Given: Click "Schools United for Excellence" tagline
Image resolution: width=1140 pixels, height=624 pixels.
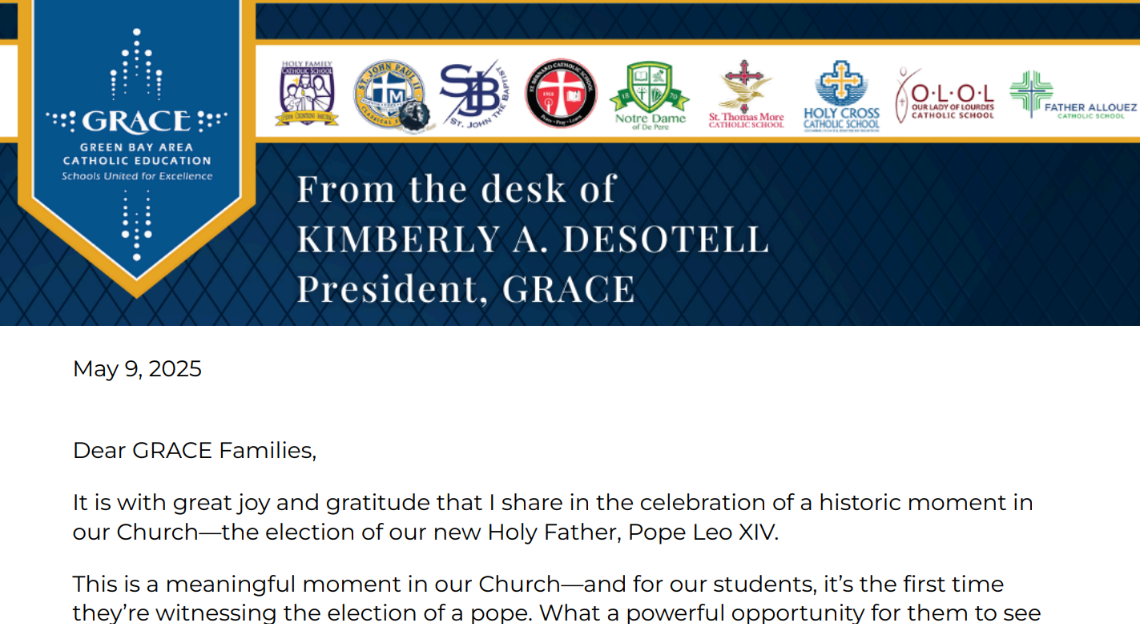Looking at the screenshot, I should point(137,177).
